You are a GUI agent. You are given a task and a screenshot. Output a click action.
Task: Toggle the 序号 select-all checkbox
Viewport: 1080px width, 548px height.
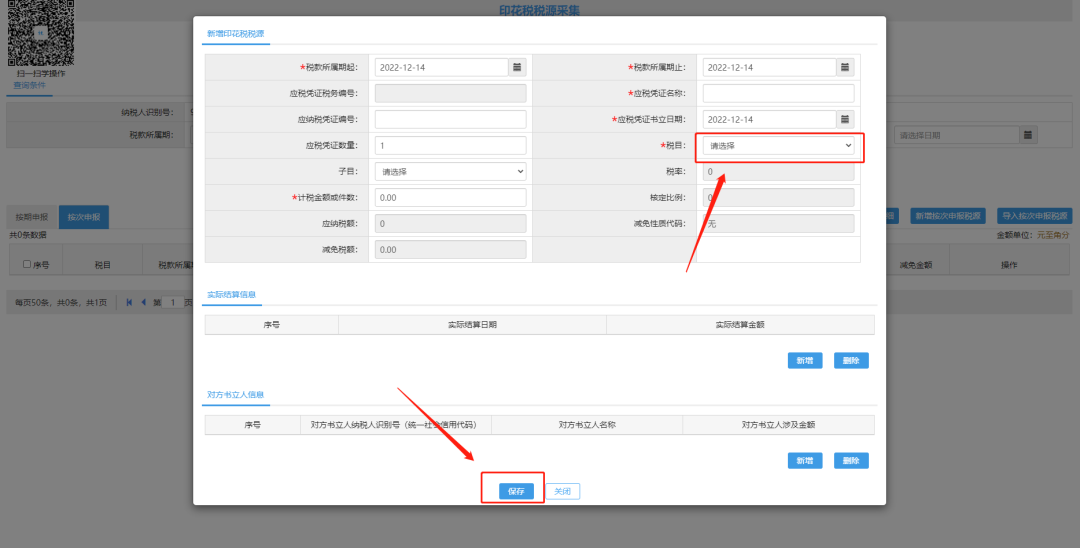pos(27,265)
